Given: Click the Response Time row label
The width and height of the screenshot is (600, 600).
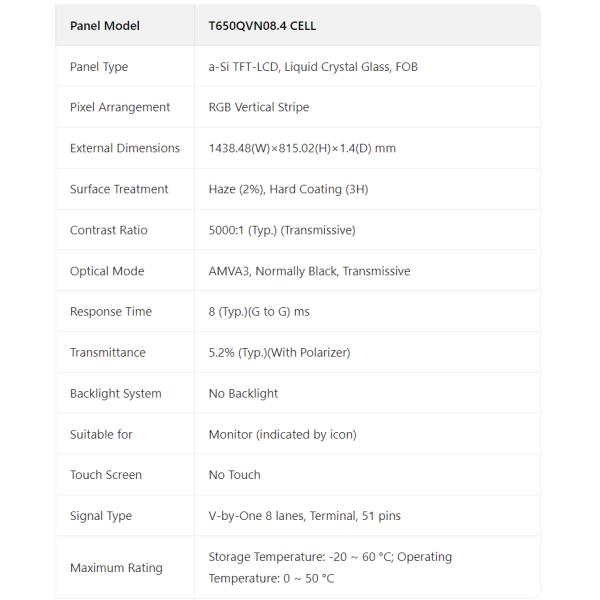Looking at the screenshot, I should (111, 312).
